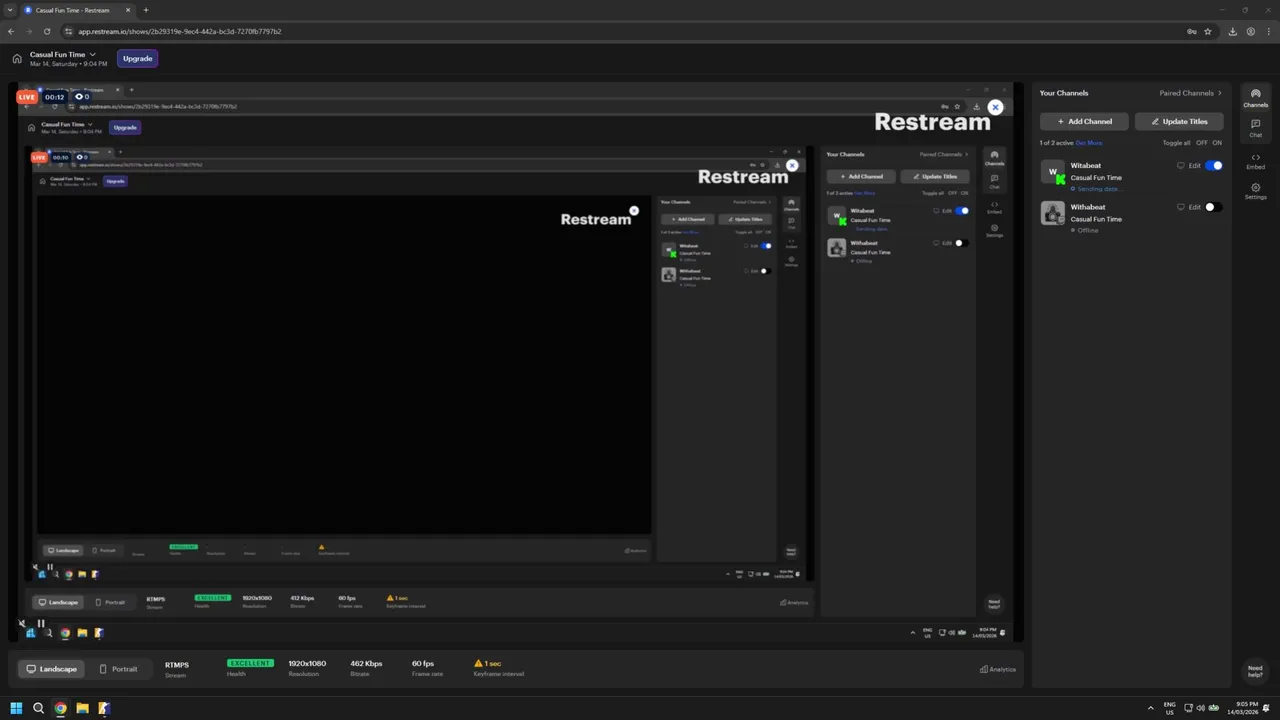The width and height of the screenshot is (1280, 720).
Task: Bookmark this page with the star
Action: (1207, 31)
